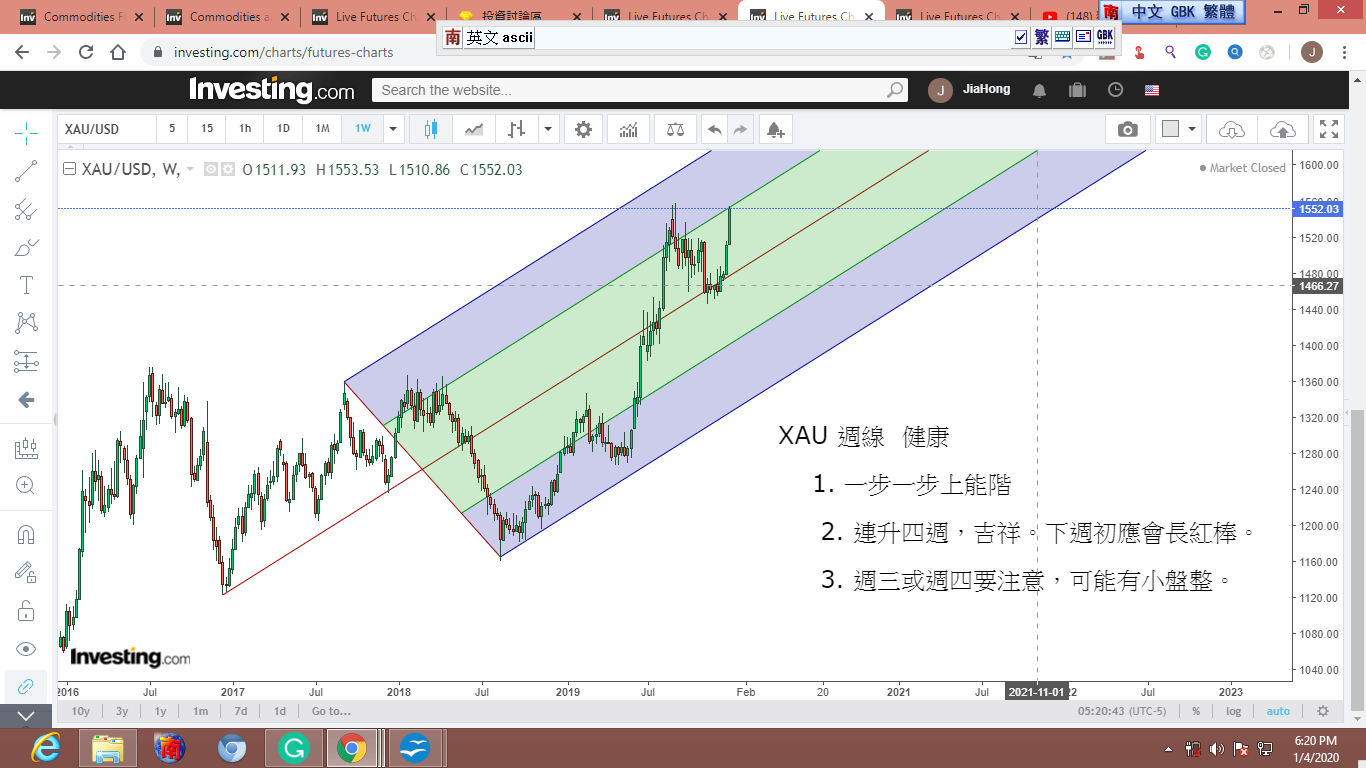Toggle stay in drawing mode

coord(26,572)
